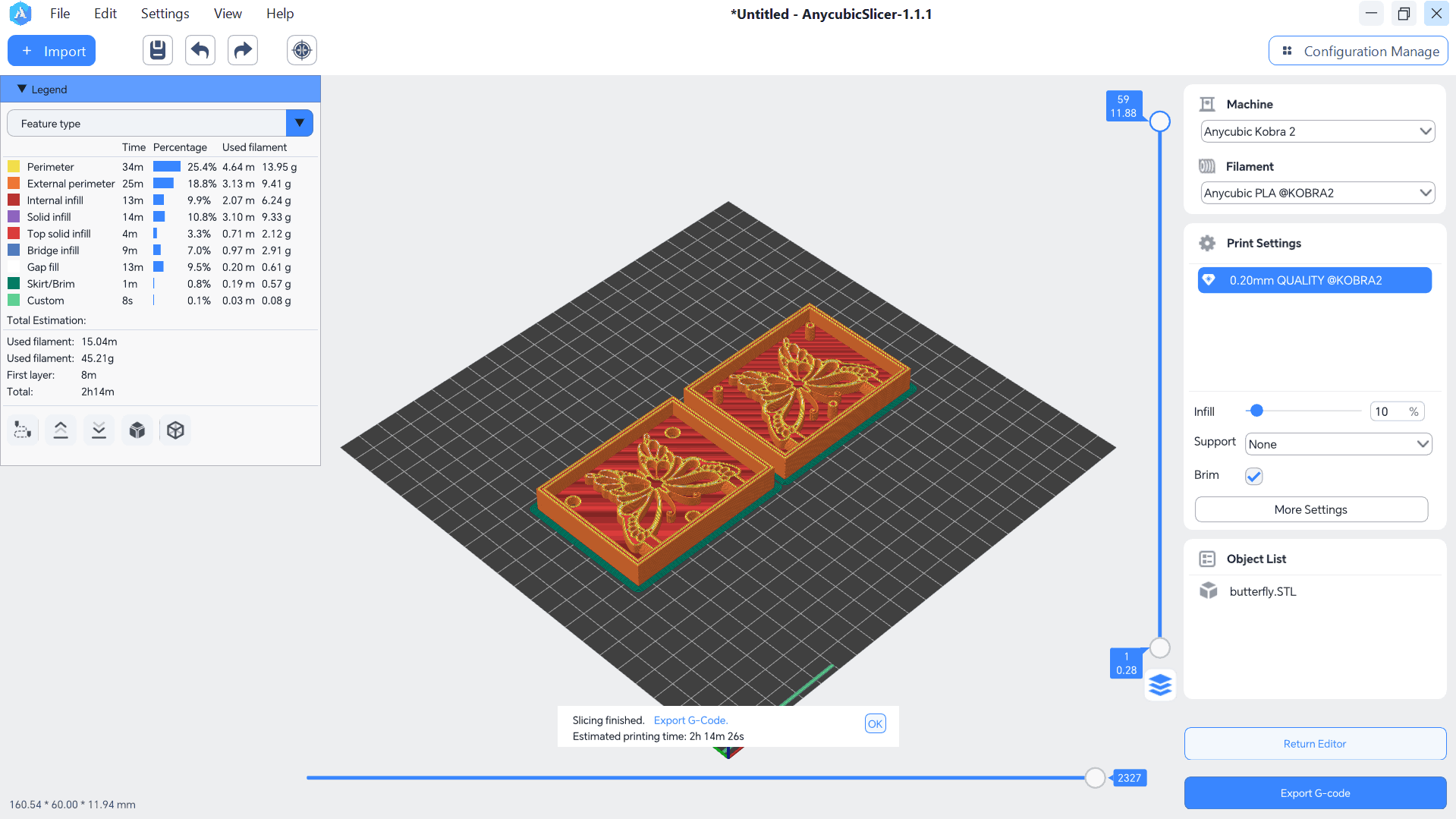Toggle Solid infill purple swatch

(x=14, y=217)
